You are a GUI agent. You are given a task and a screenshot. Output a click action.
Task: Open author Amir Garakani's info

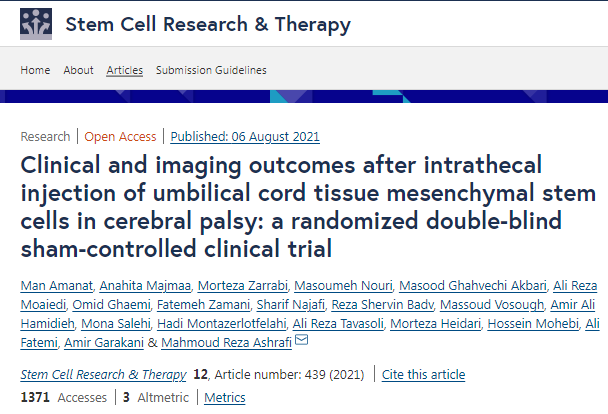[106, 344]
